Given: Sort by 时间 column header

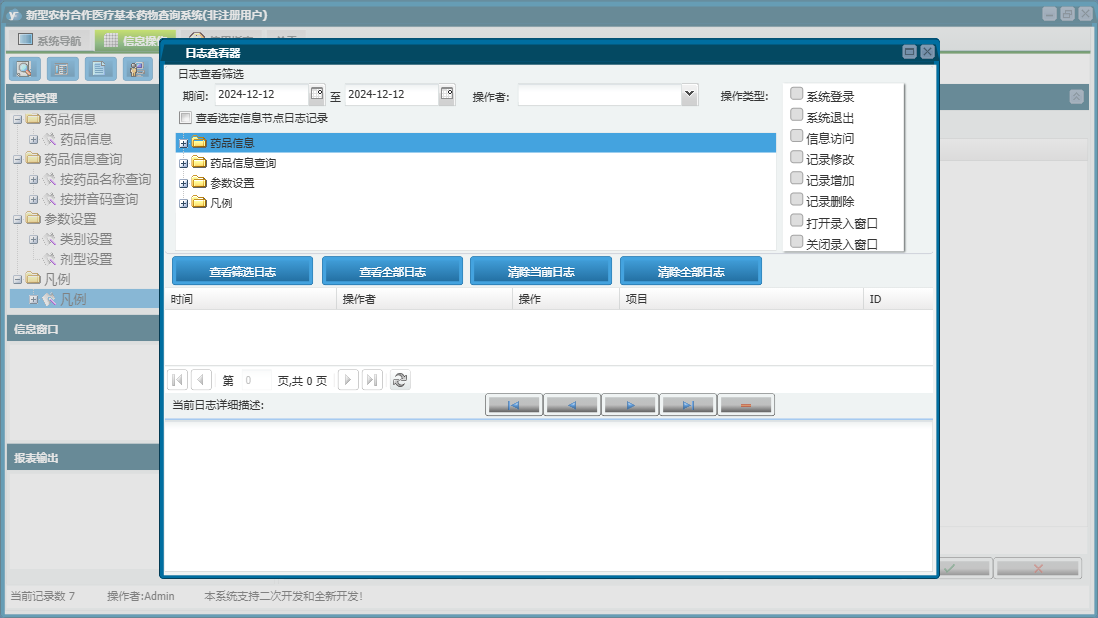Looking at the screenshot, I should [x=251, y=299].
